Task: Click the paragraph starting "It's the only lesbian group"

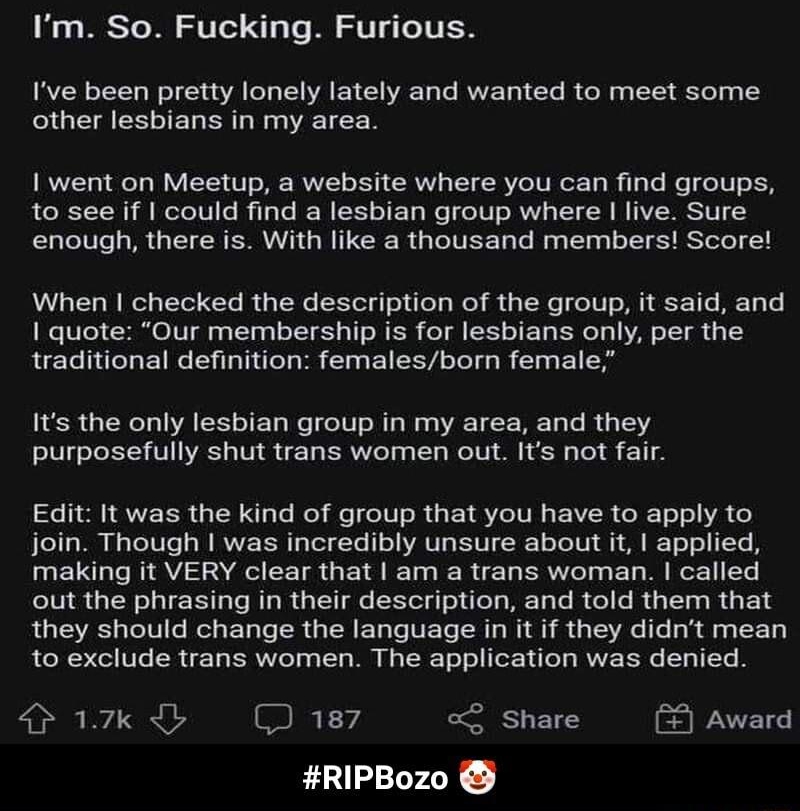Action: (348, 437)
